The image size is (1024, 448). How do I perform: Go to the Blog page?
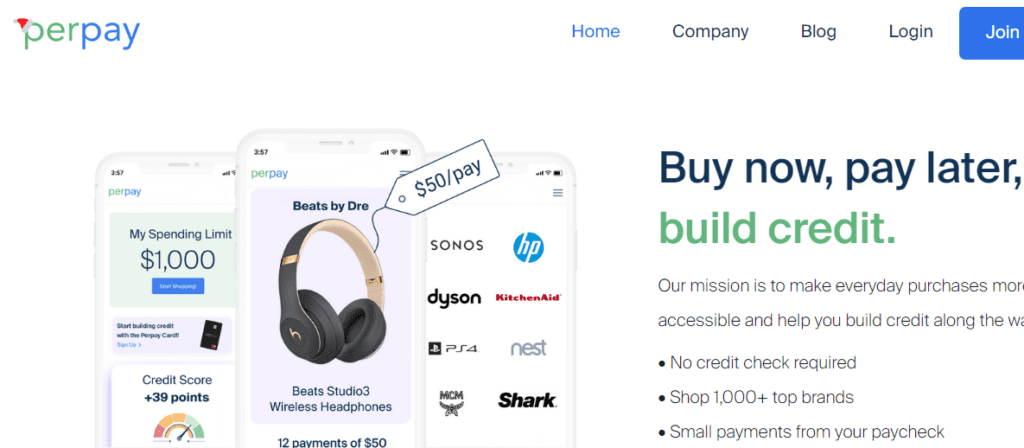[818, 31]
